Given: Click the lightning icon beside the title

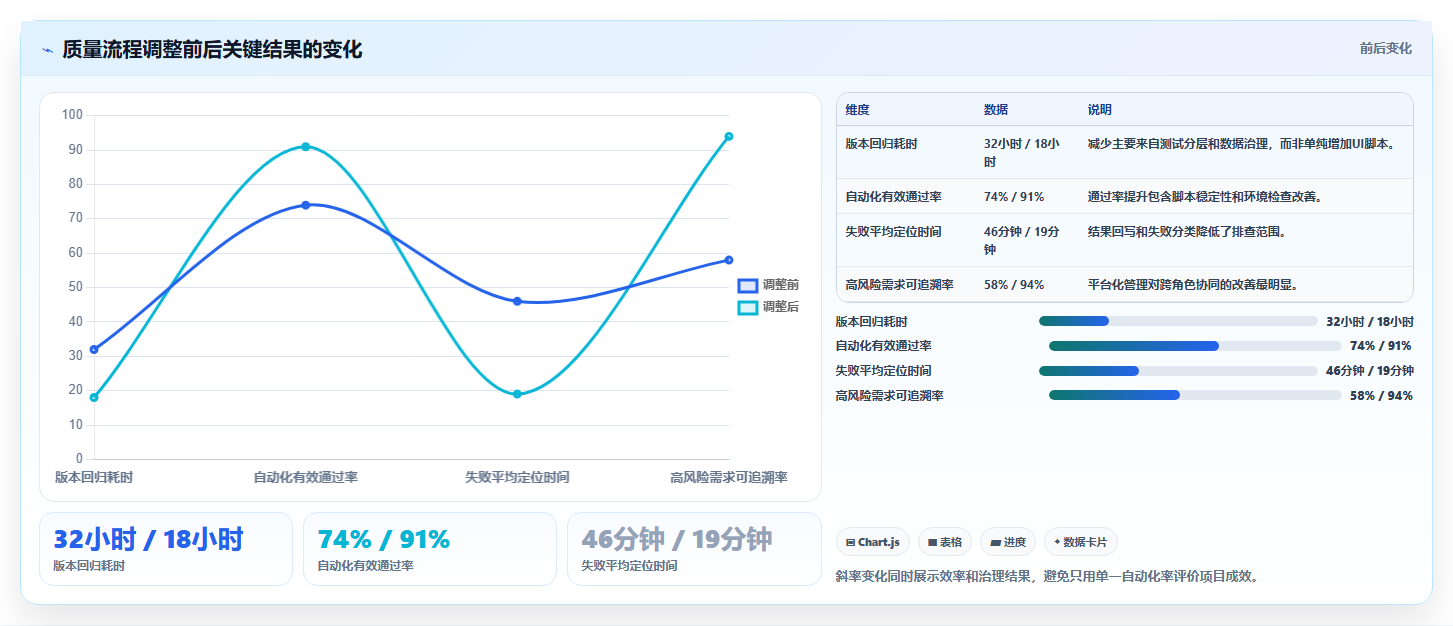Looking at the screenshot, I should (x=47, y=50).
